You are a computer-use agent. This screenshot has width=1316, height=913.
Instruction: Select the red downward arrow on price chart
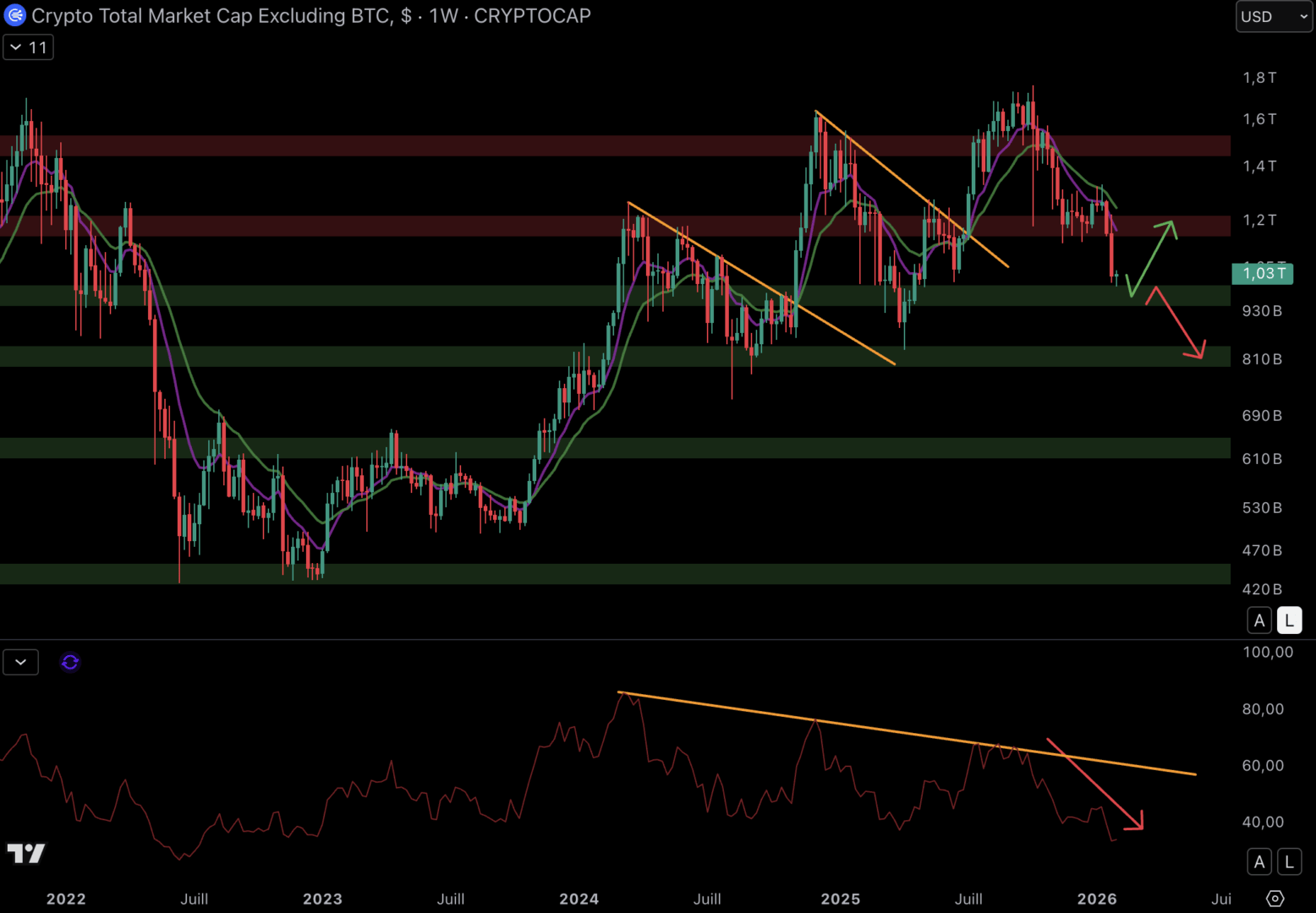1177,323
